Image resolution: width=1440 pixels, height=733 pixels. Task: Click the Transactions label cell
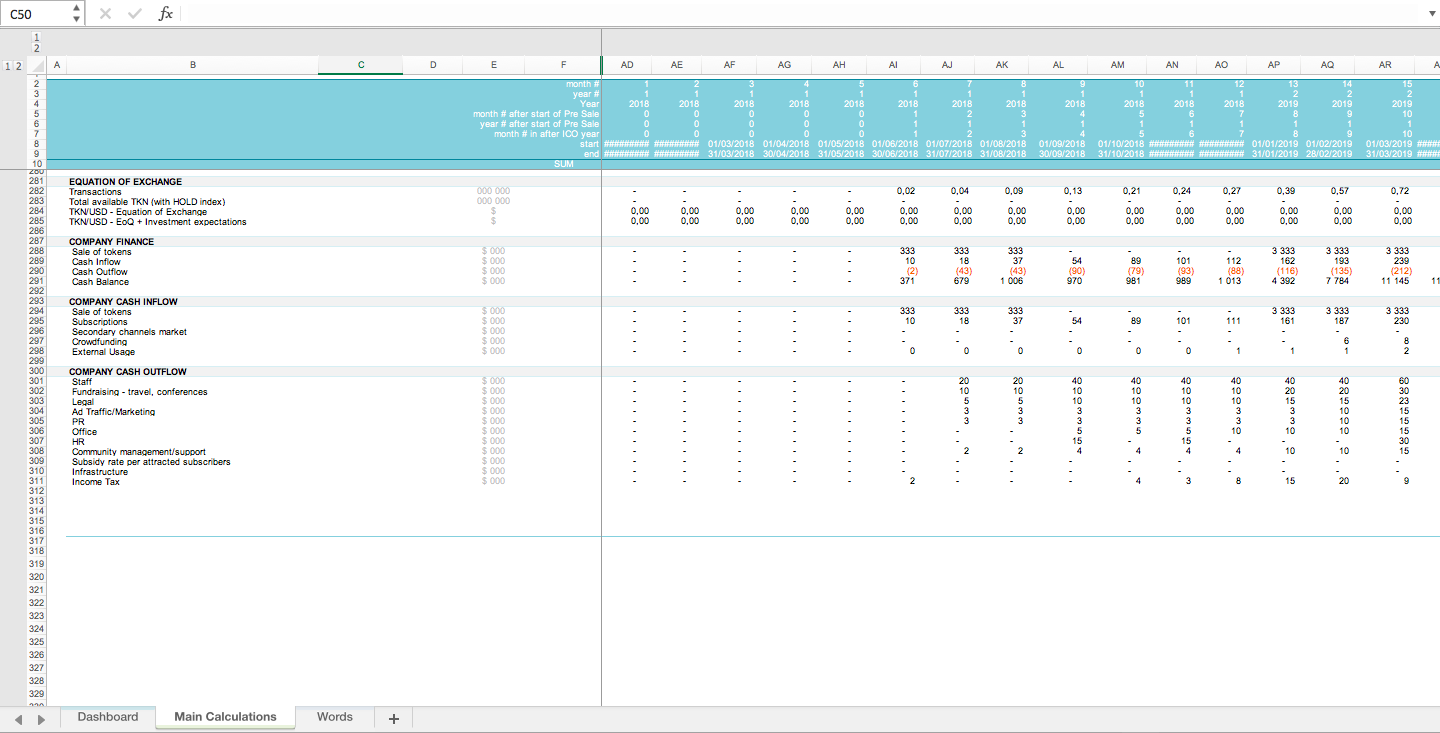pyautogui.click(x=95, y=192)
